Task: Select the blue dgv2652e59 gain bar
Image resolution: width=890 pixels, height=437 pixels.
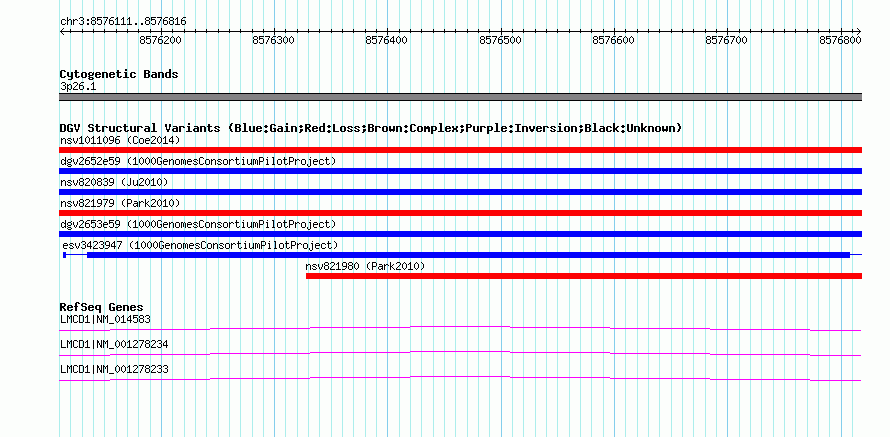Action: (460, 171)
